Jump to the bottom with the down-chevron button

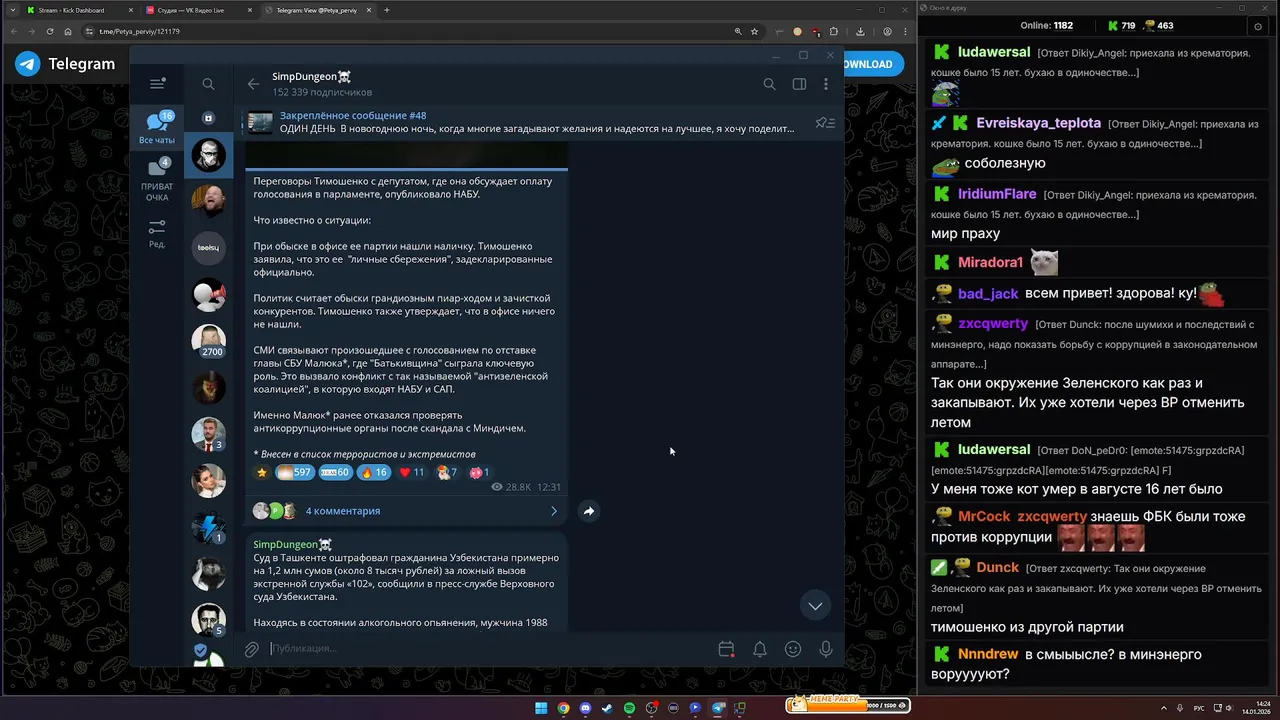click(x=815, y=605)
